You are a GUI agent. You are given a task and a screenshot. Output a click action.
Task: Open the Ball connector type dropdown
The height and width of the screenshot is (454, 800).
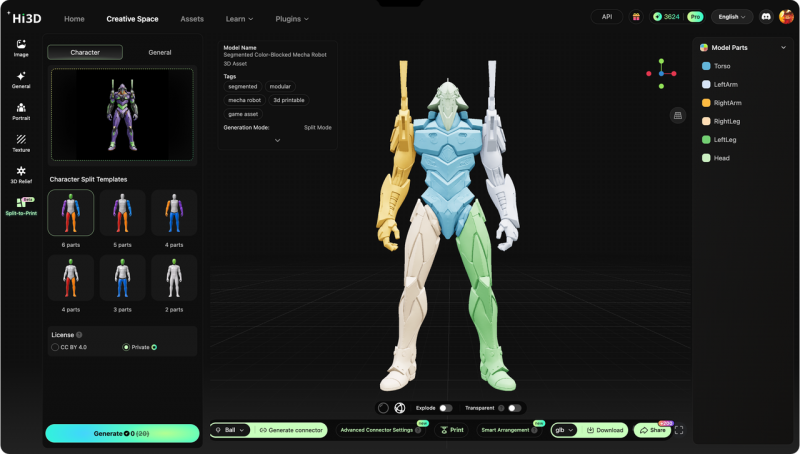point(230,430)
